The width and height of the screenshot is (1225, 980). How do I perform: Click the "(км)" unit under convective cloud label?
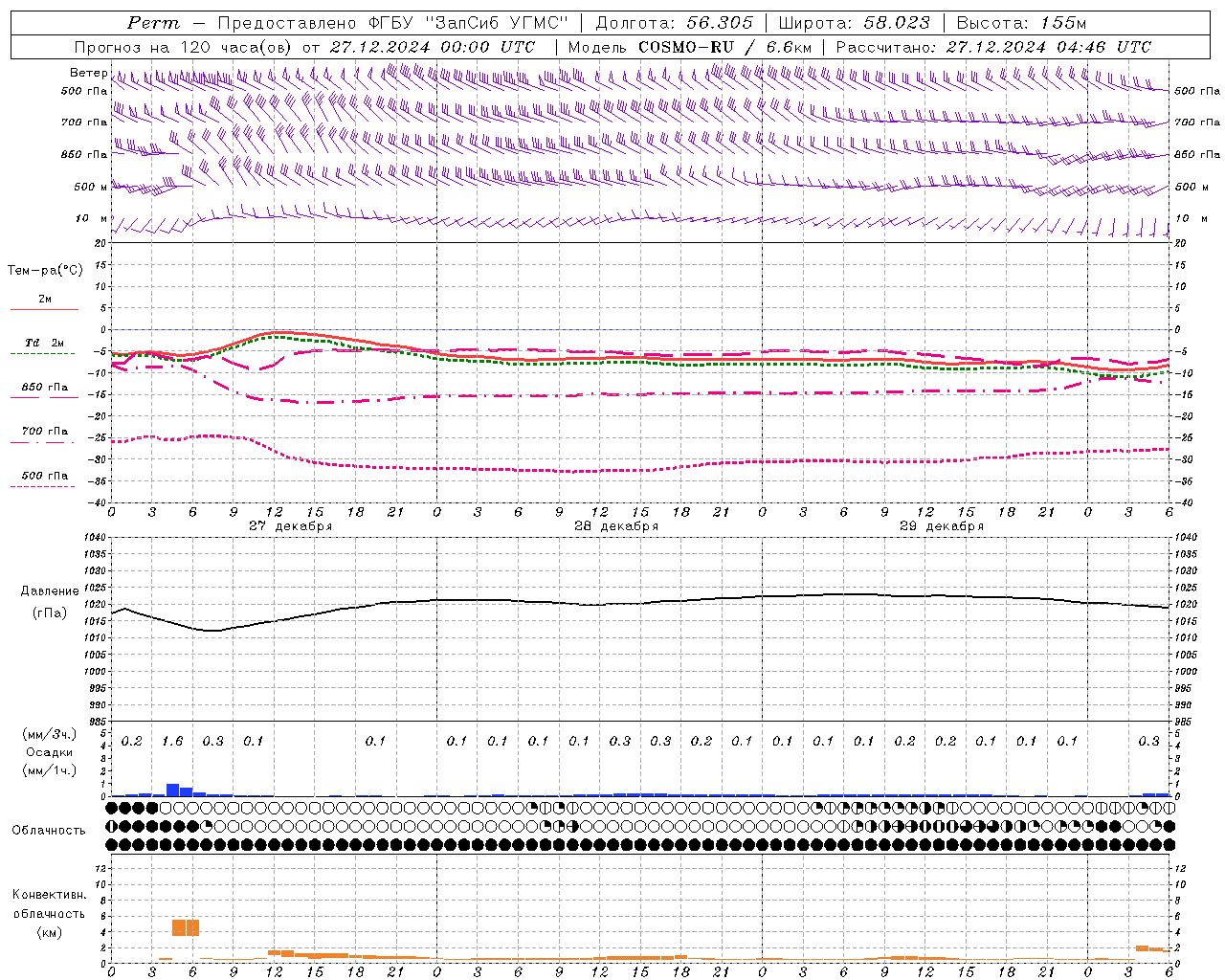pos(49,932)
